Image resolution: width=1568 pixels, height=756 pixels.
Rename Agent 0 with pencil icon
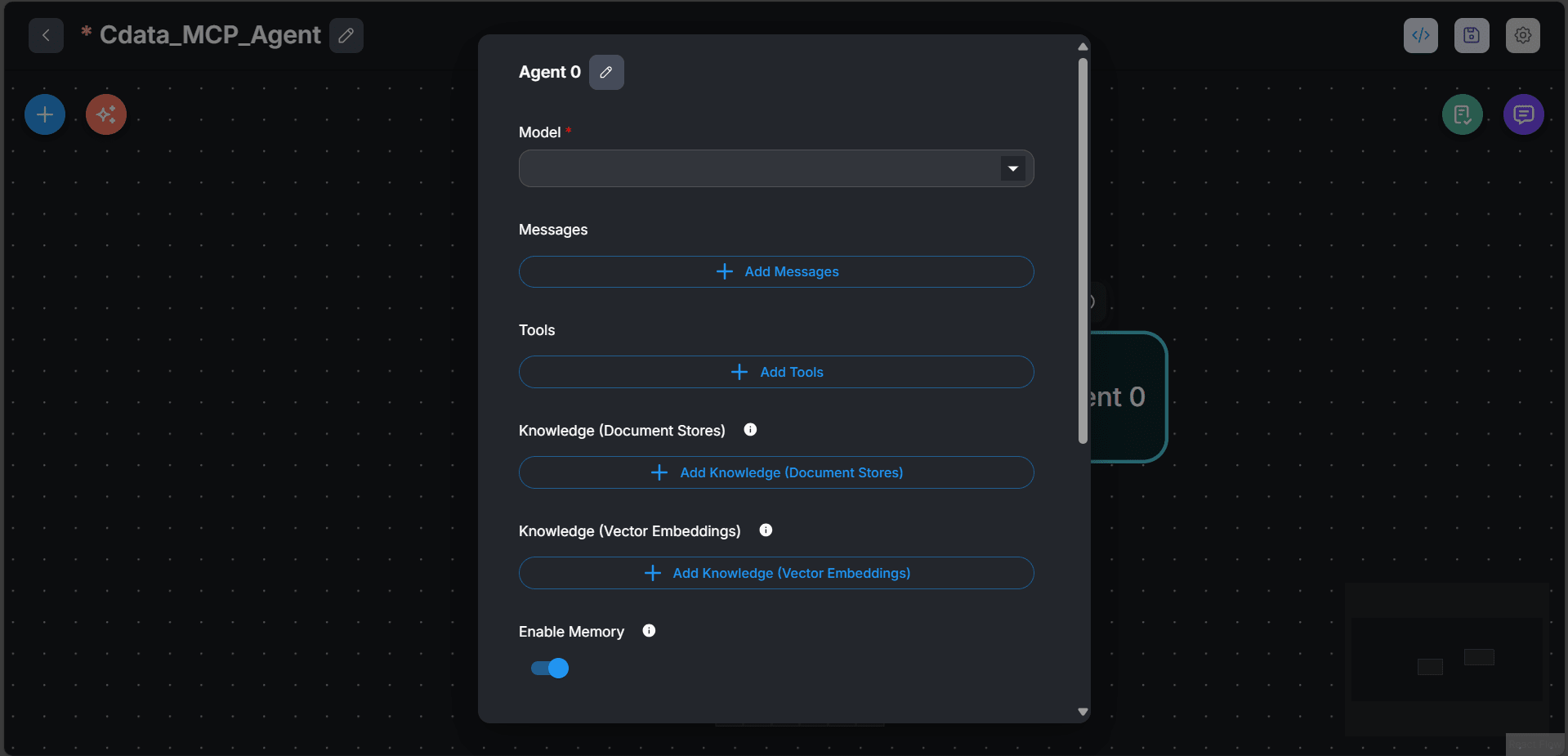pyautogui.click(x=606, y=72)
